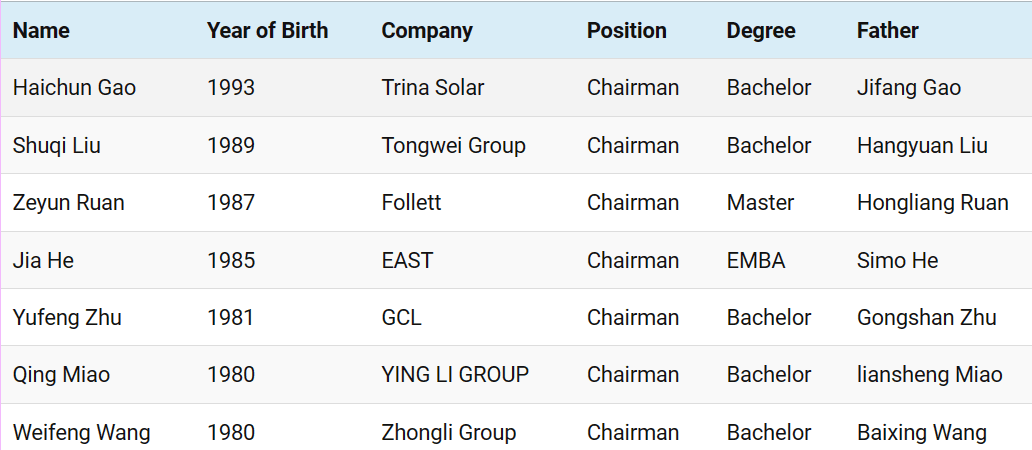Click the Name column header

point(41,31)
